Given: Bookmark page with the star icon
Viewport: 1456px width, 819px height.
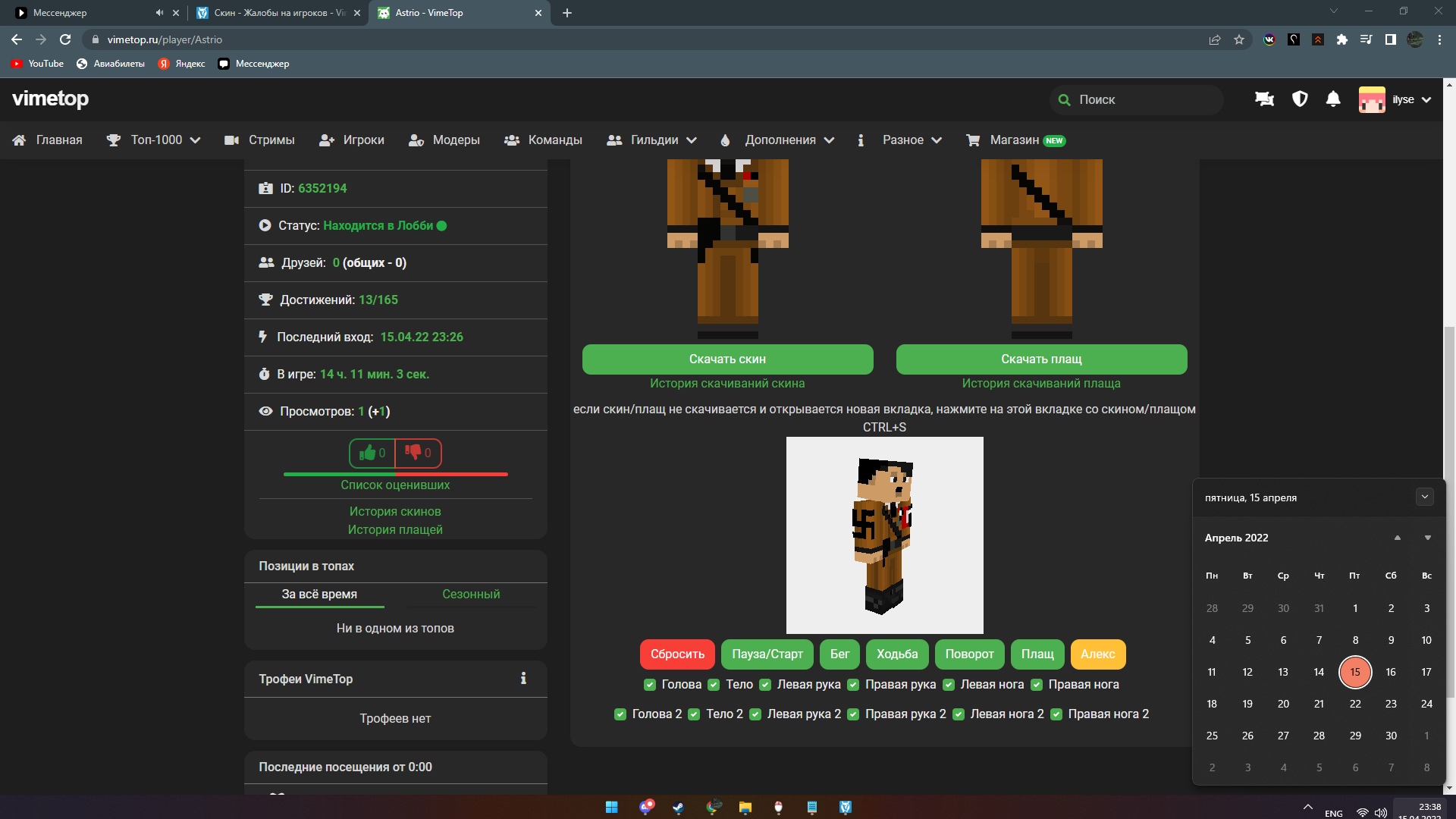Looking at the screenshot, I should [x=1239, y=39].
